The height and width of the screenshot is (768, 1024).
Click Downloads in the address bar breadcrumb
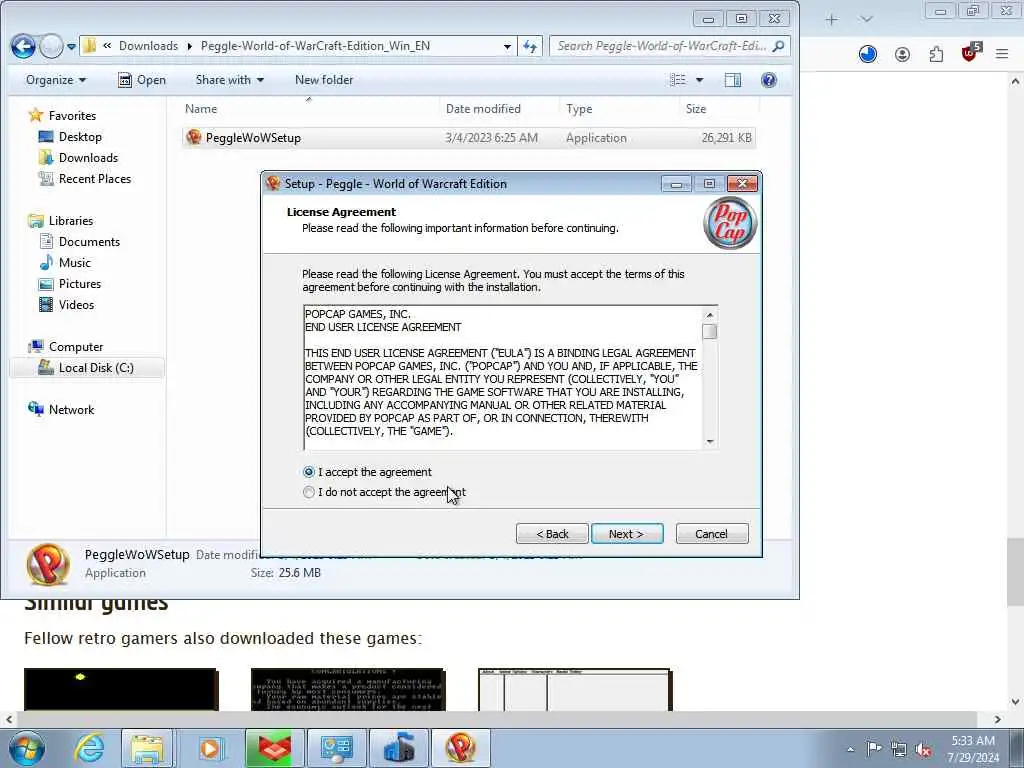148,46
